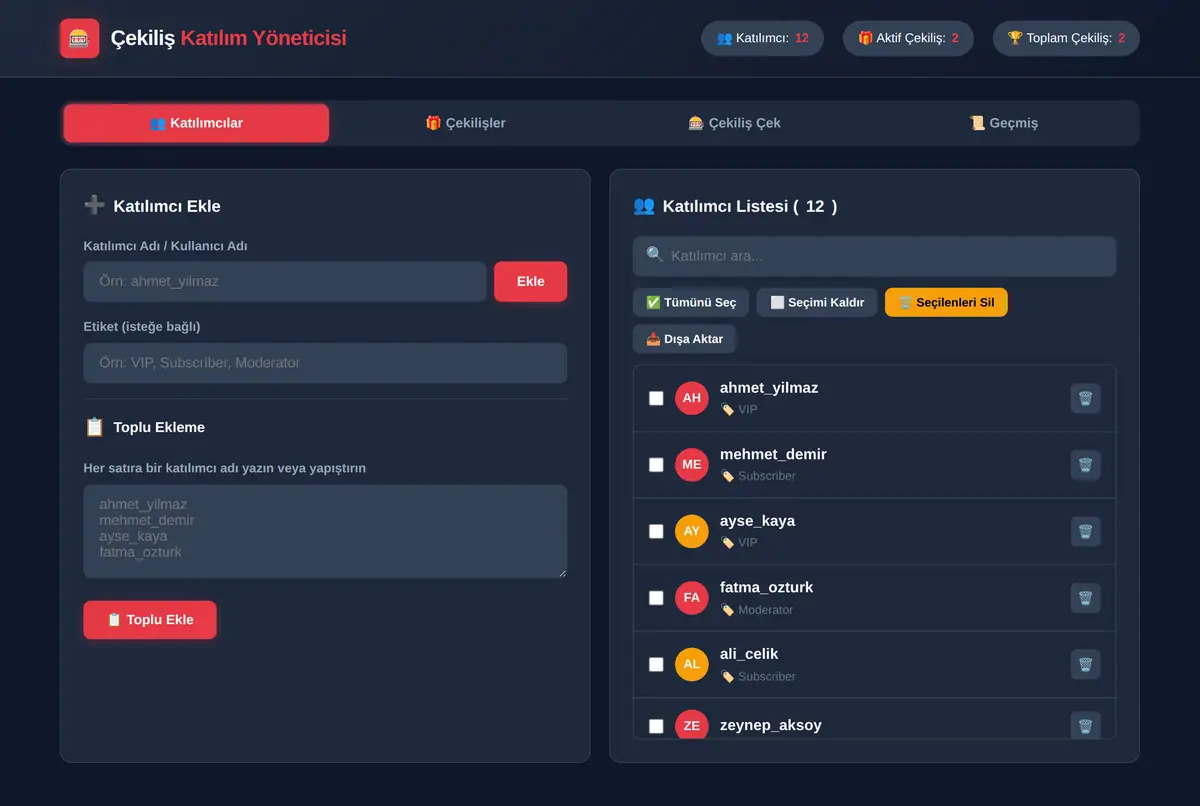This screenshot has height=806, width=1200.
Task: Show the Geçmiş tab
Action: tap(1003, 123)
